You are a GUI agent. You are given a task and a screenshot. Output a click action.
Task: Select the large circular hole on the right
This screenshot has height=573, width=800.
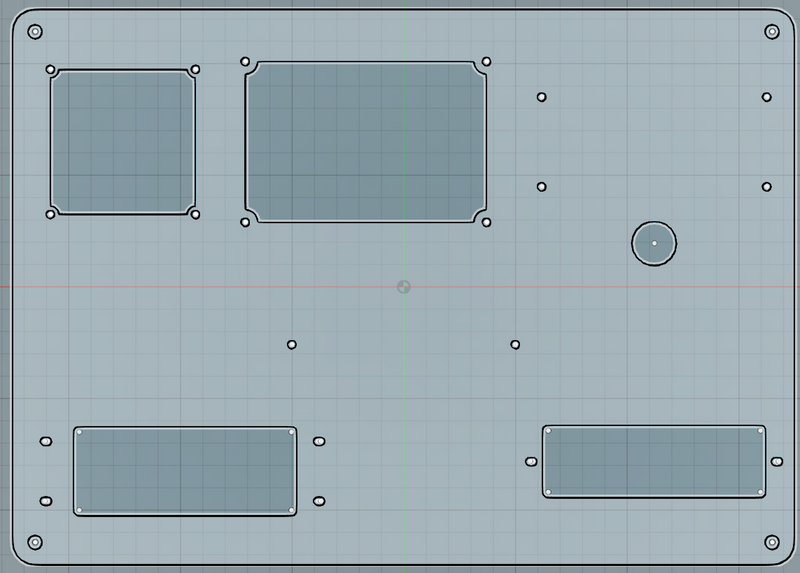pyautogui.click(x=654, y=243)
